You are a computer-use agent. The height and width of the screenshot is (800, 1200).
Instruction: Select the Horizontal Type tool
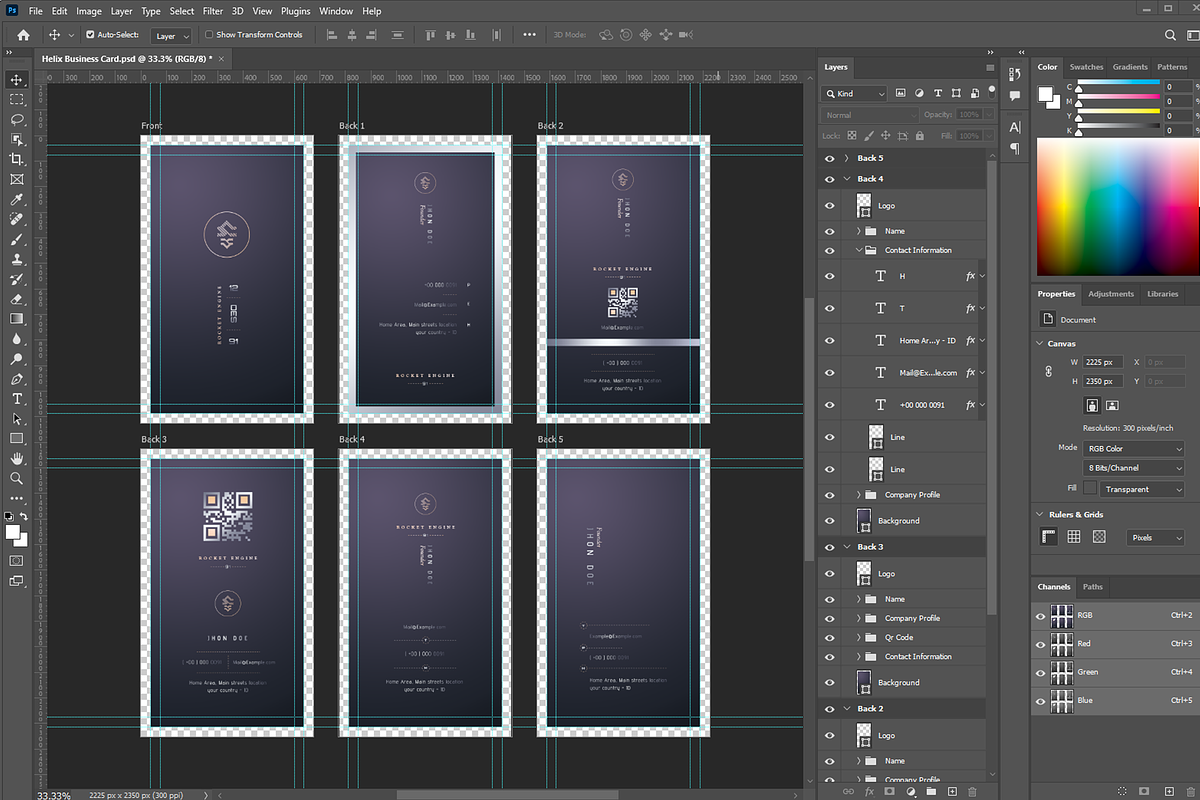click(x=16, y=399)
